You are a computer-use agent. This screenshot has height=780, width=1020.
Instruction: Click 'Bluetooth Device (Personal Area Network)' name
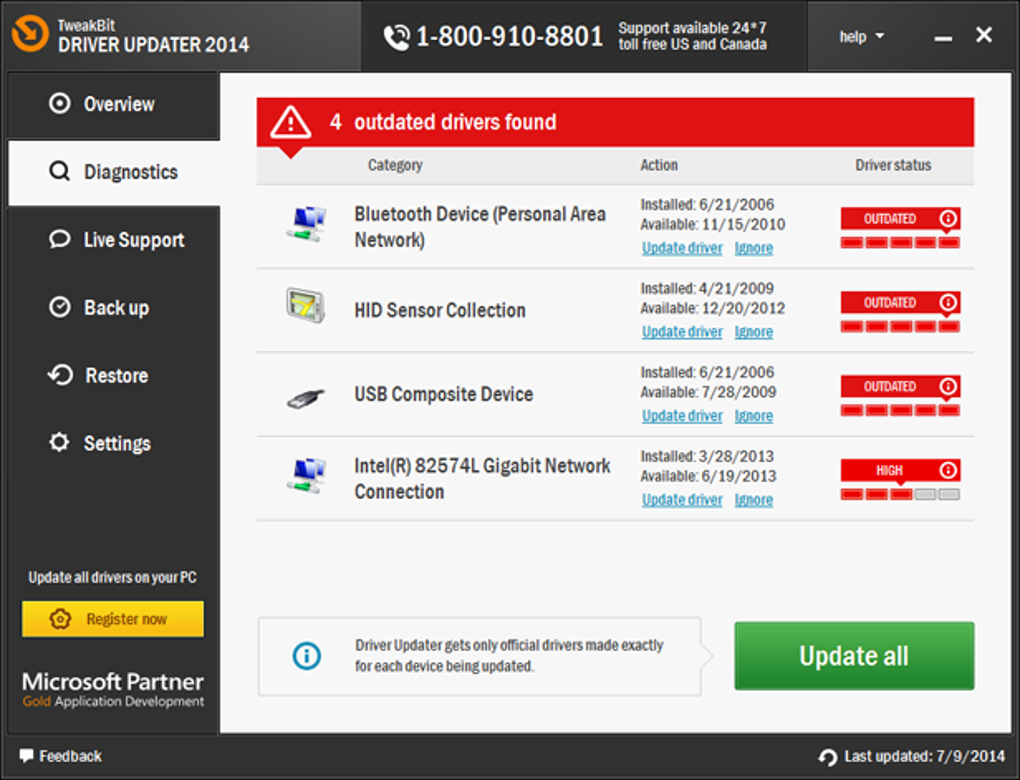[x=479, y=226]
